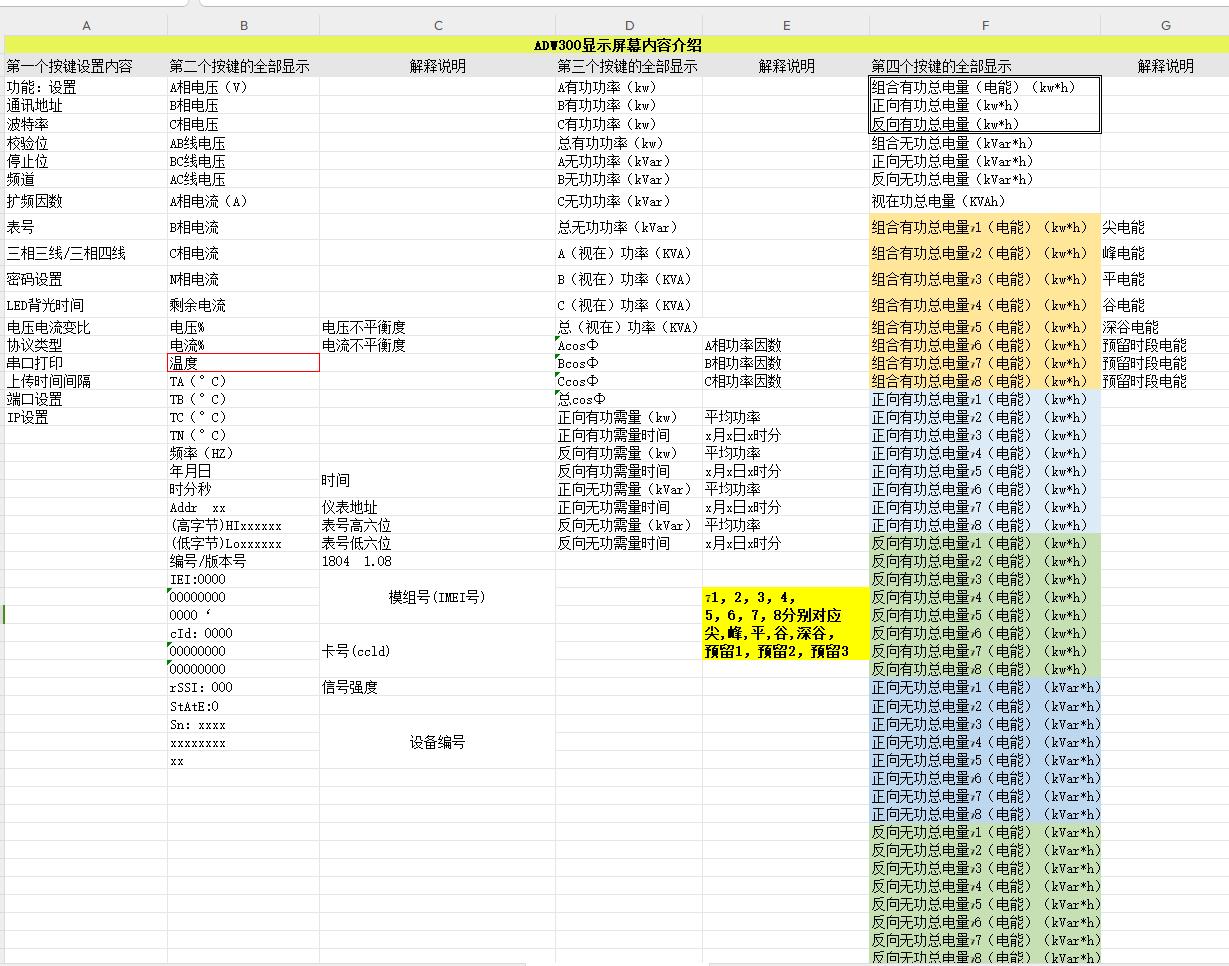
Task: Select column F header
Action: click(985, 25)
